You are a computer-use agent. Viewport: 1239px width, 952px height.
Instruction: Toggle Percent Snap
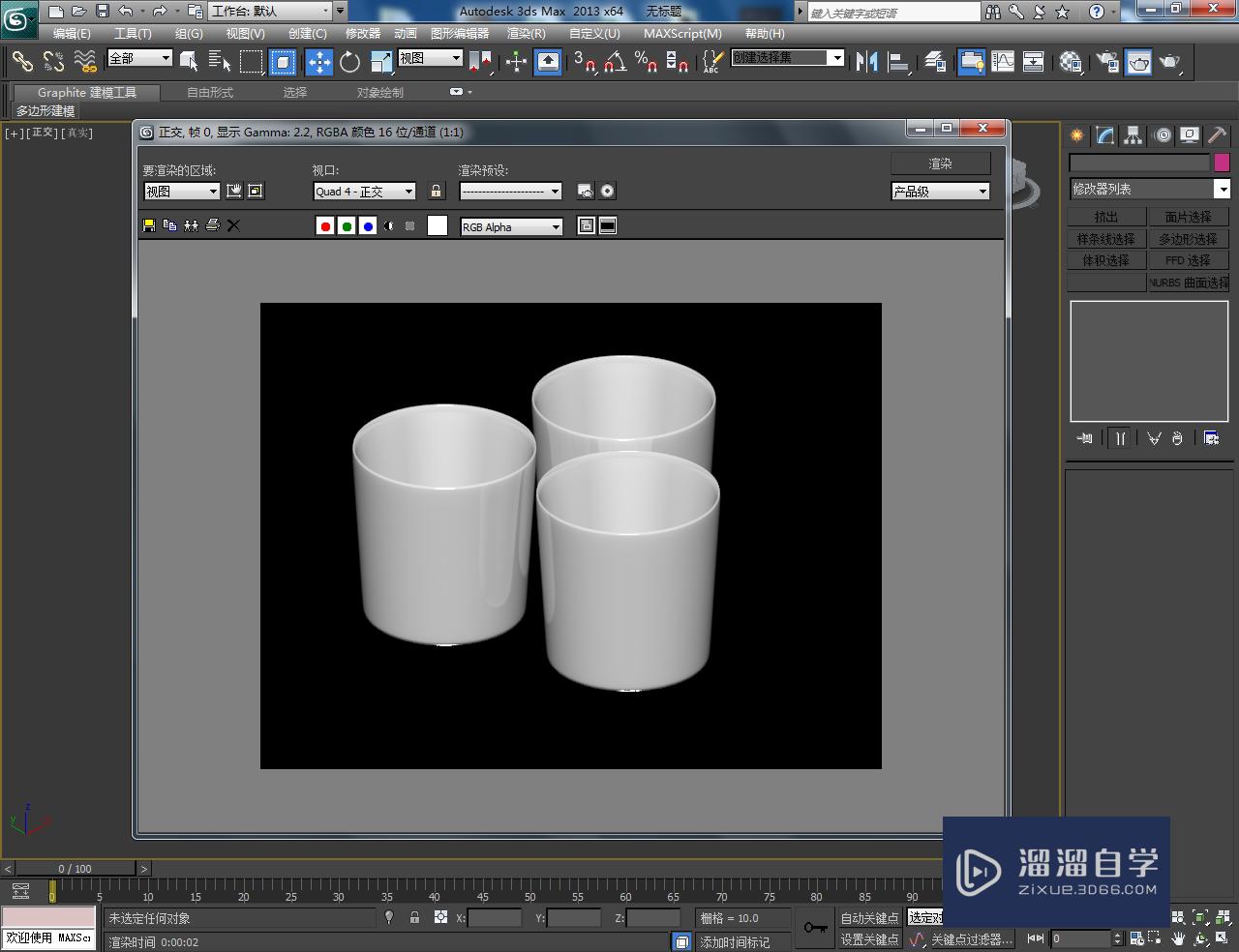(646, 62)
